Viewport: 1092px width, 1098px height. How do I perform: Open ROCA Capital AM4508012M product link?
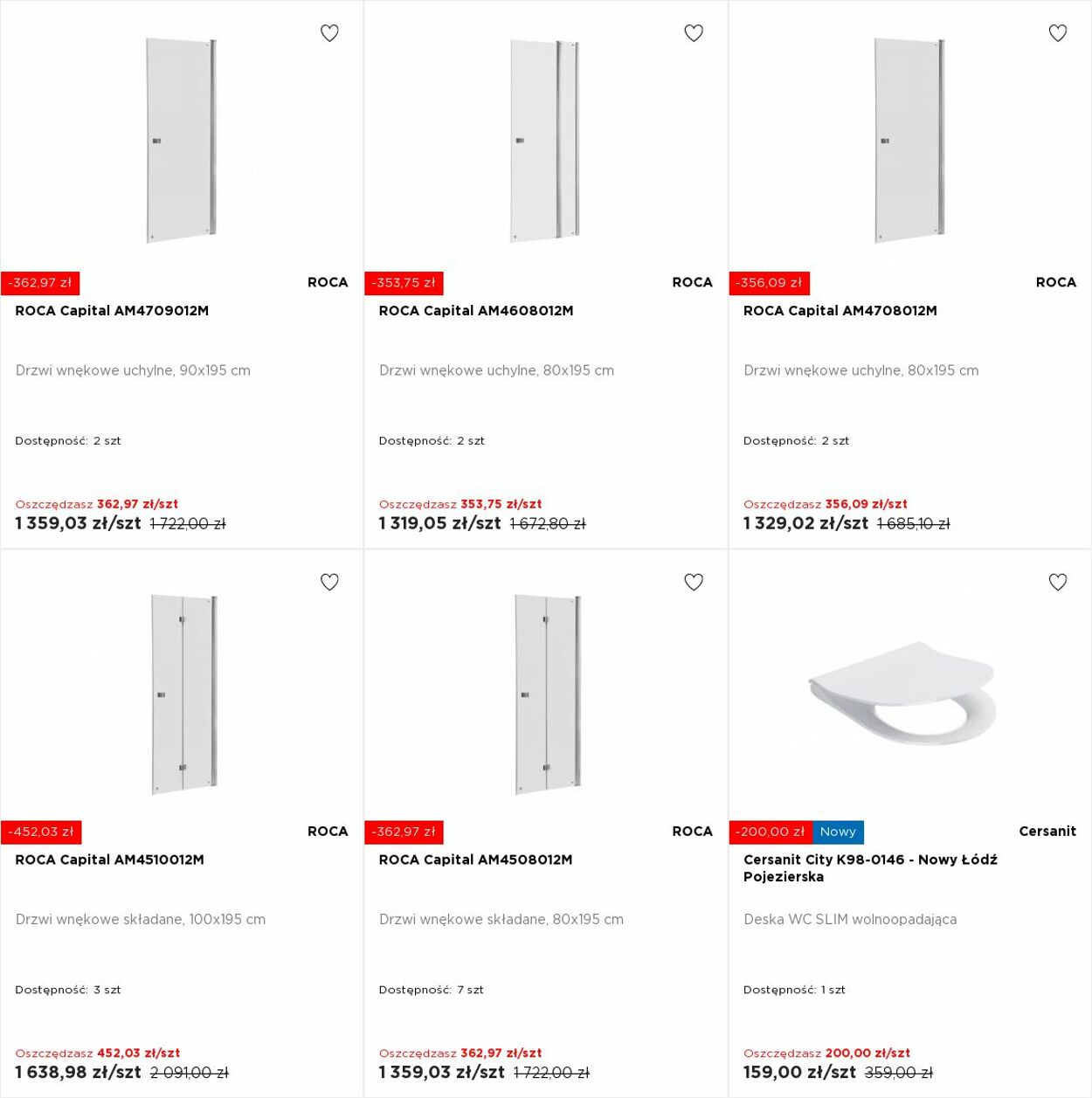pos(476,860)
